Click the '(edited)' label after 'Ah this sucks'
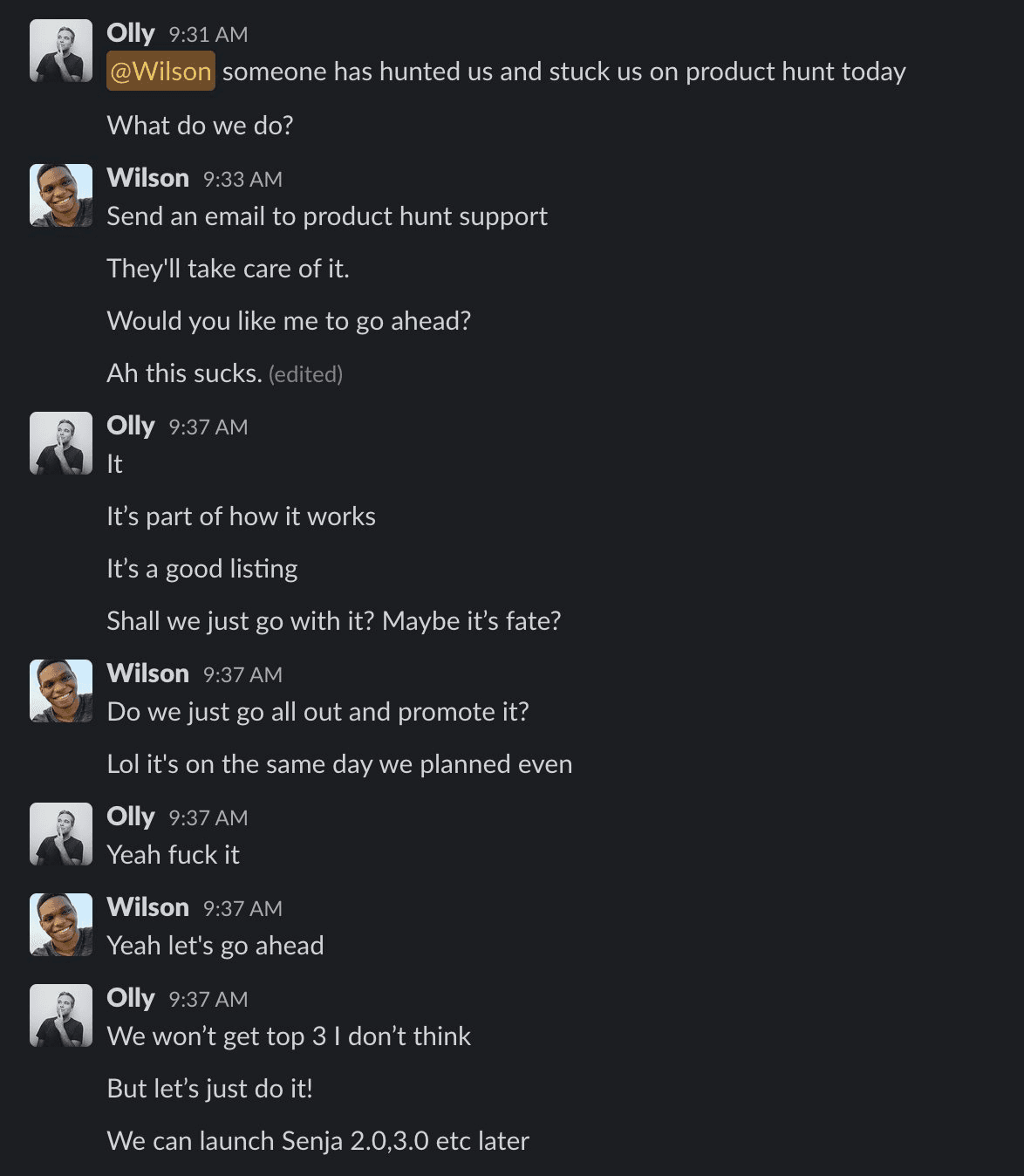The image size is (1024, 1176). tap(306, 375)
